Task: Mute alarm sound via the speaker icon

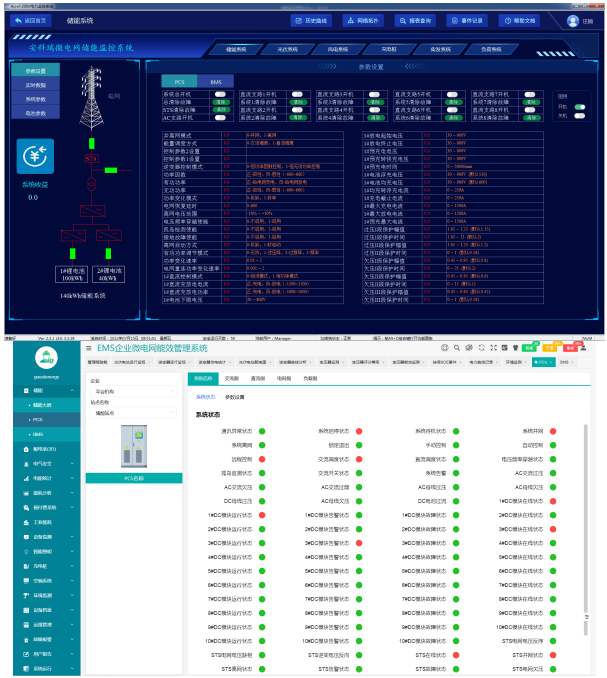Action: point(469,348)
